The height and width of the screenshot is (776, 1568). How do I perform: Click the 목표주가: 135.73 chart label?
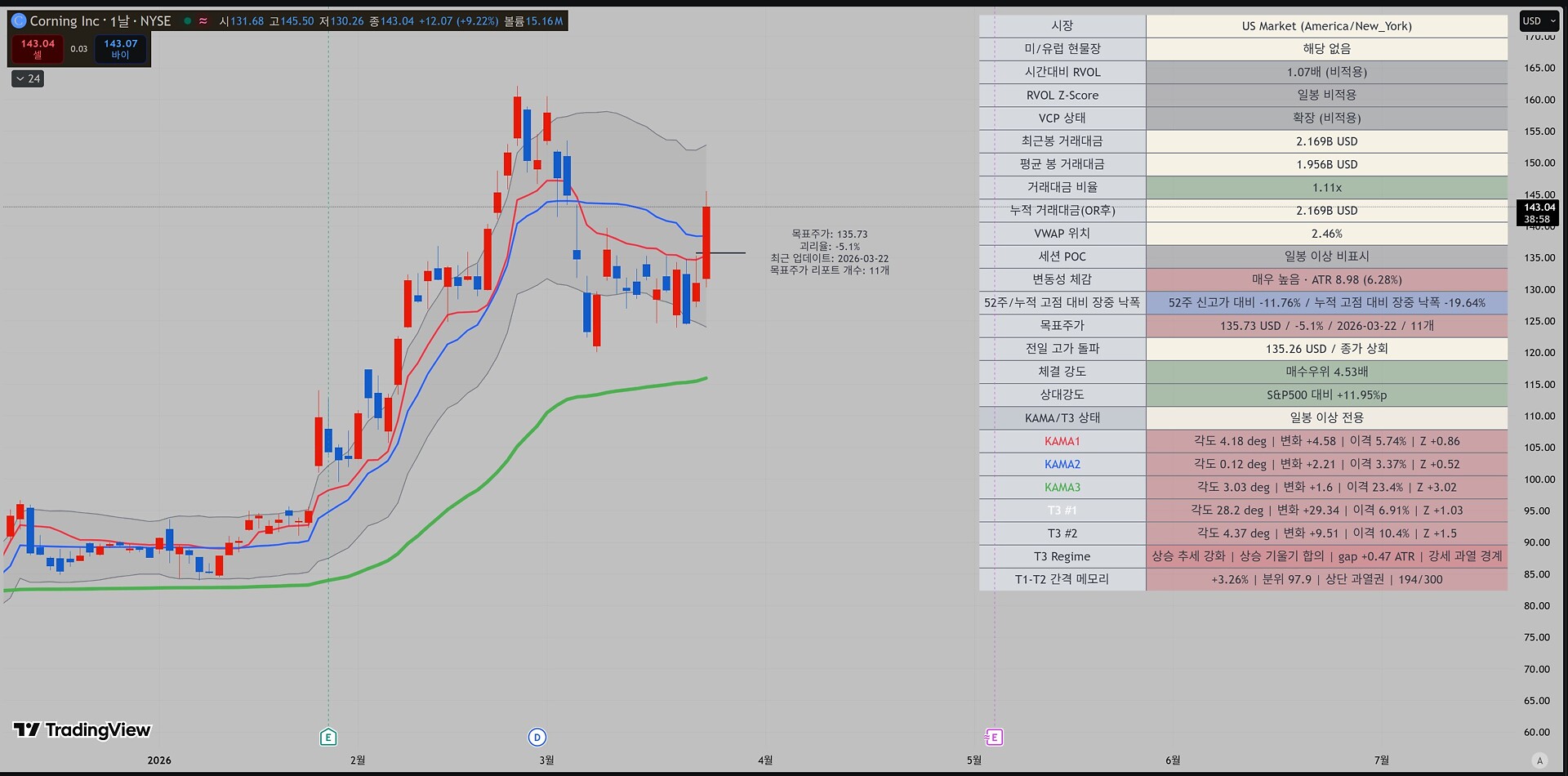tap(829, 234)
